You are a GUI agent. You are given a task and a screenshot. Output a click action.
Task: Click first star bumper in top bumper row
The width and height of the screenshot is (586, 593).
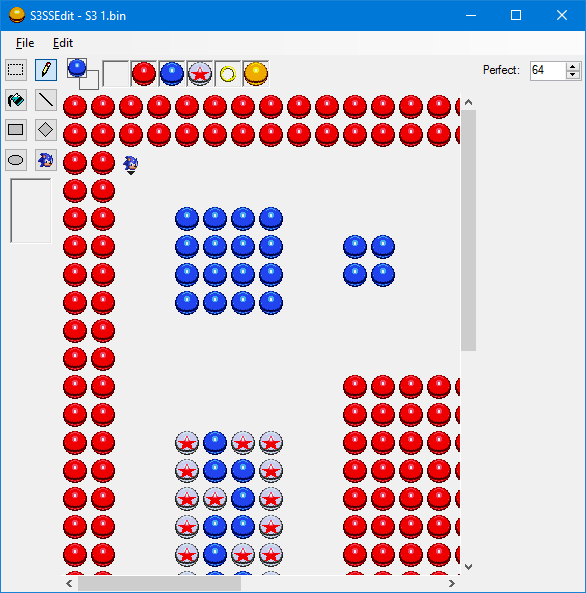coord(187,442)
